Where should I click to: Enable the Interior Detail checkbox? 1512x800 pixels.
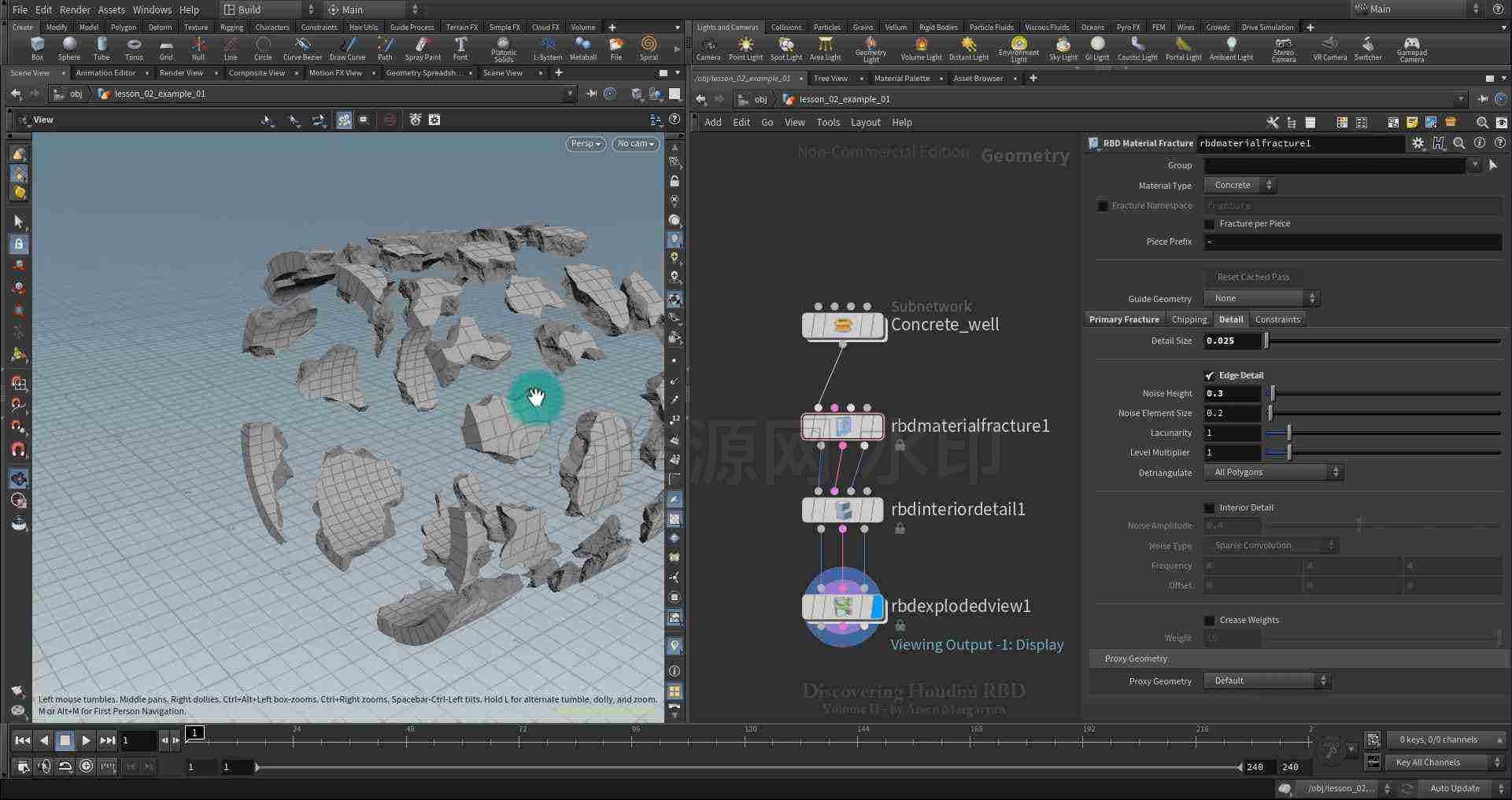click(1210, 507)
